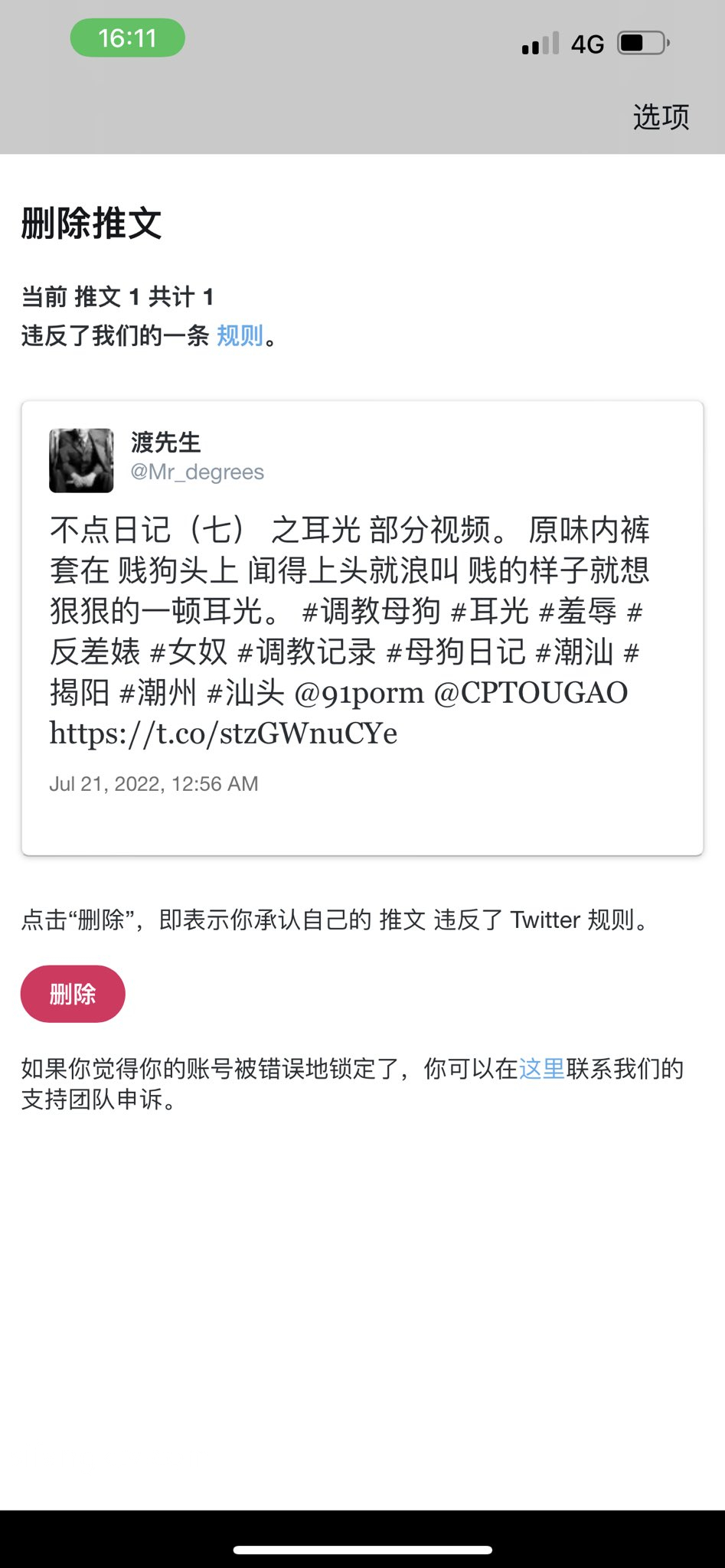Tap the 4G network indicator
Screen dimensions: 725x1568
pyautogui.click(x=587, y=44)
